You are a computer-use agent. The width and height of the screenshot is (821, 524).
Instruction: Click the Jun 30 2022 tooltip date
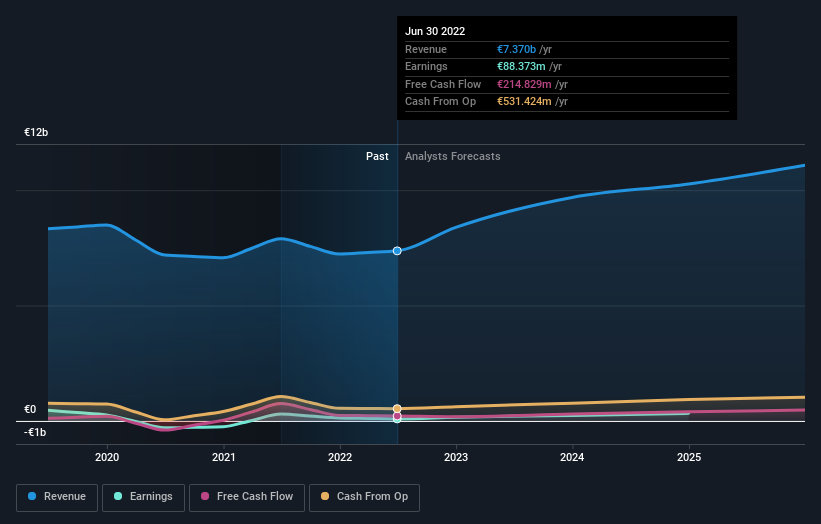click(435, 31)
